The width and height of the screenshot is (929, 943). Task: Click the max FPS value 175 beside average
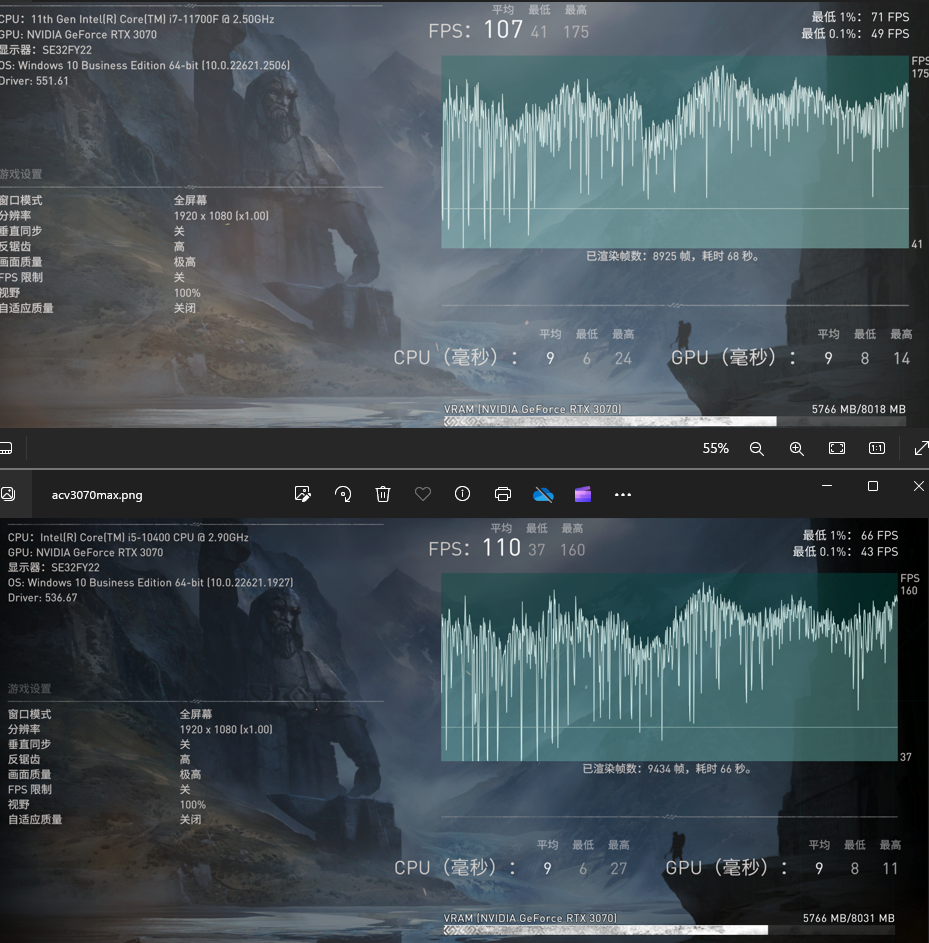click(x=575, y=32)
